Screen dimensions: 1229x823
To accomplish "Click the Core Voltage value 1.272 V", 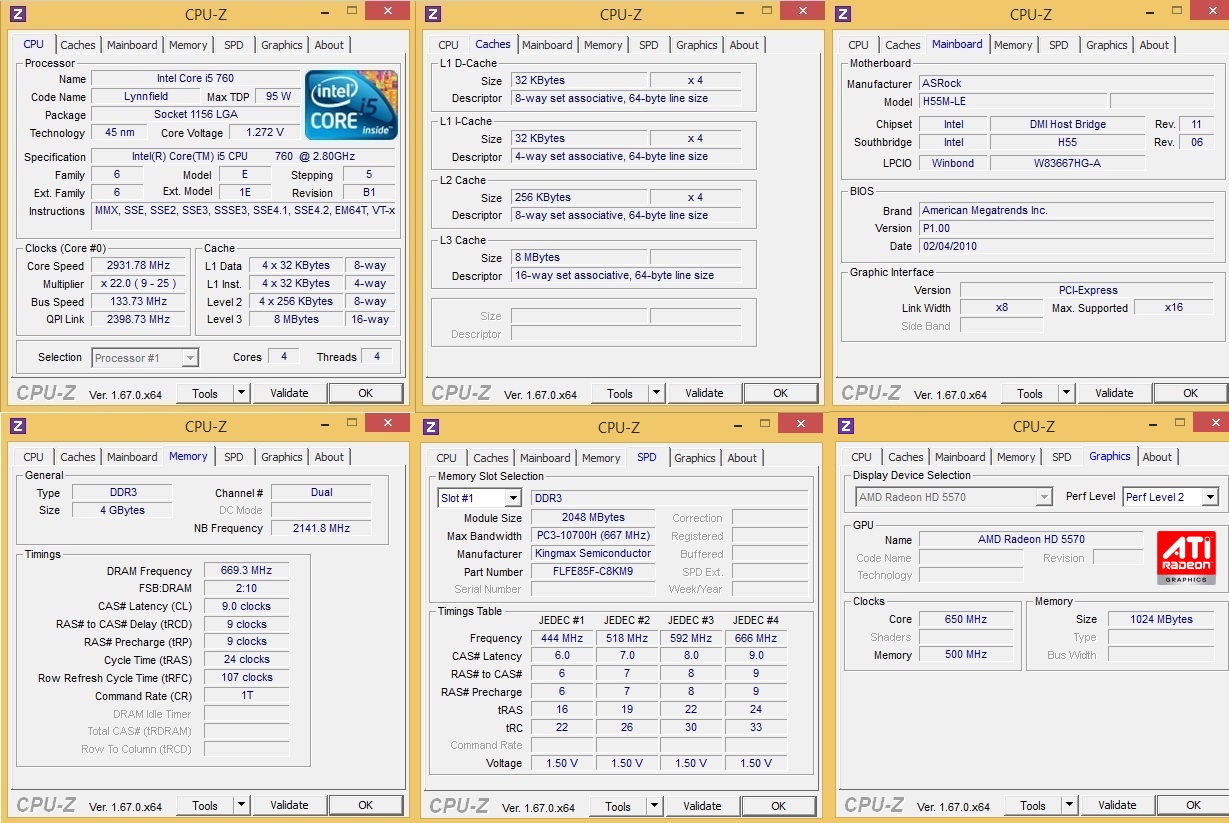I will coord(264,133).
